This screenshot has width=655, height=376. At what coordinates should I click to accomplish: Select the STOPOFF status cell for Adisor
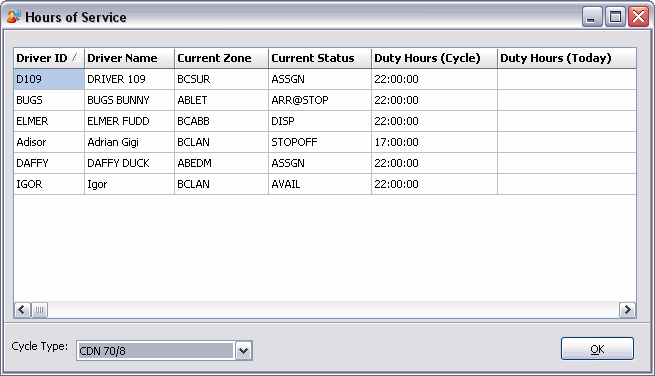320,142
